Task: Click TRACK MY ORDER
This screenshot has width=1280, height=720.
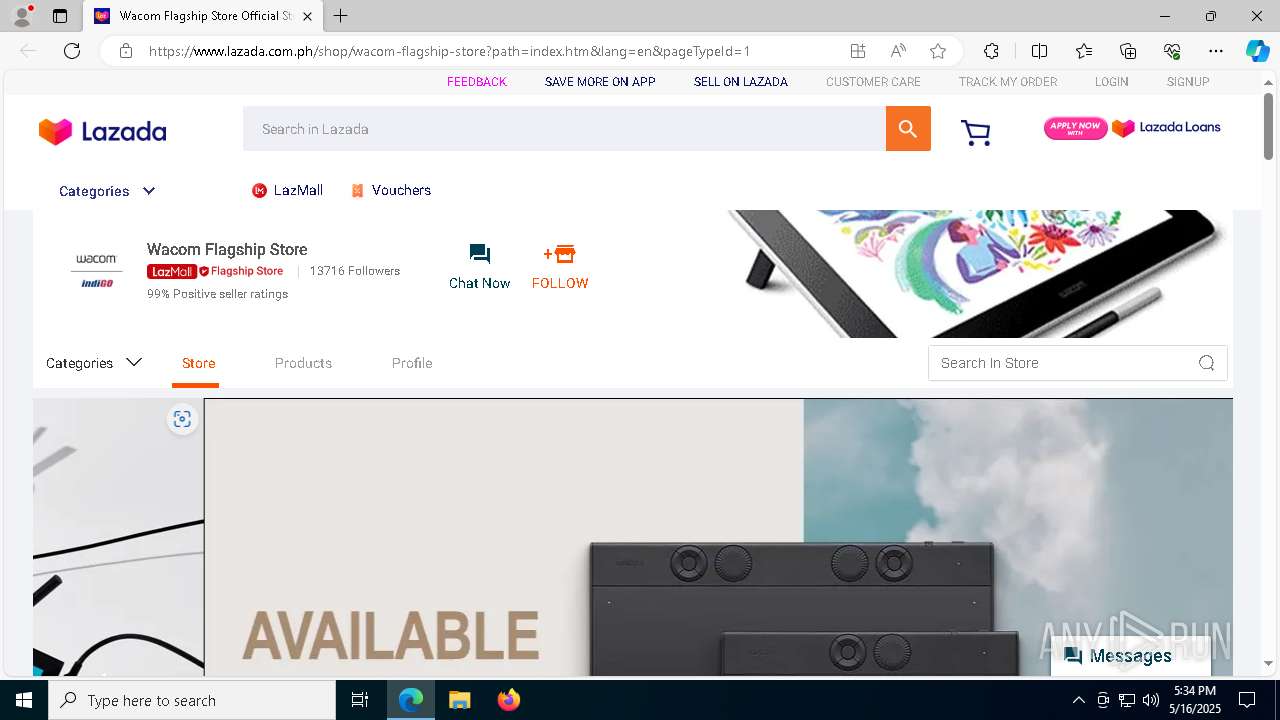Action: pos(1008,82)
